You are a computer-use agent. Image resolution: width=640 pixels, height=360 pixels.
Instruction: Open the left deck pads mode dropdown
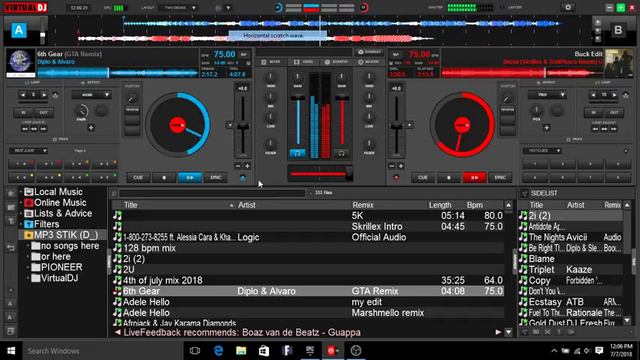(x=28, y=151)
